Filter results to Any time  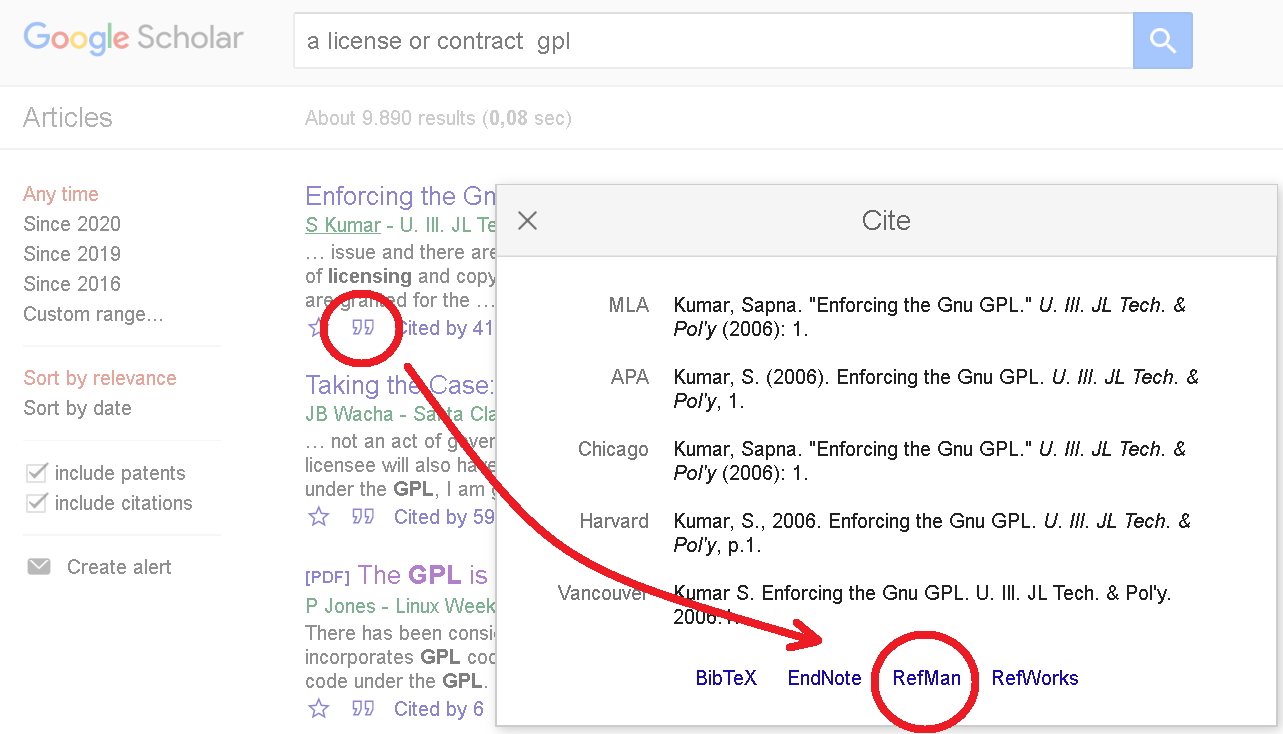click(x=61, y=194)
